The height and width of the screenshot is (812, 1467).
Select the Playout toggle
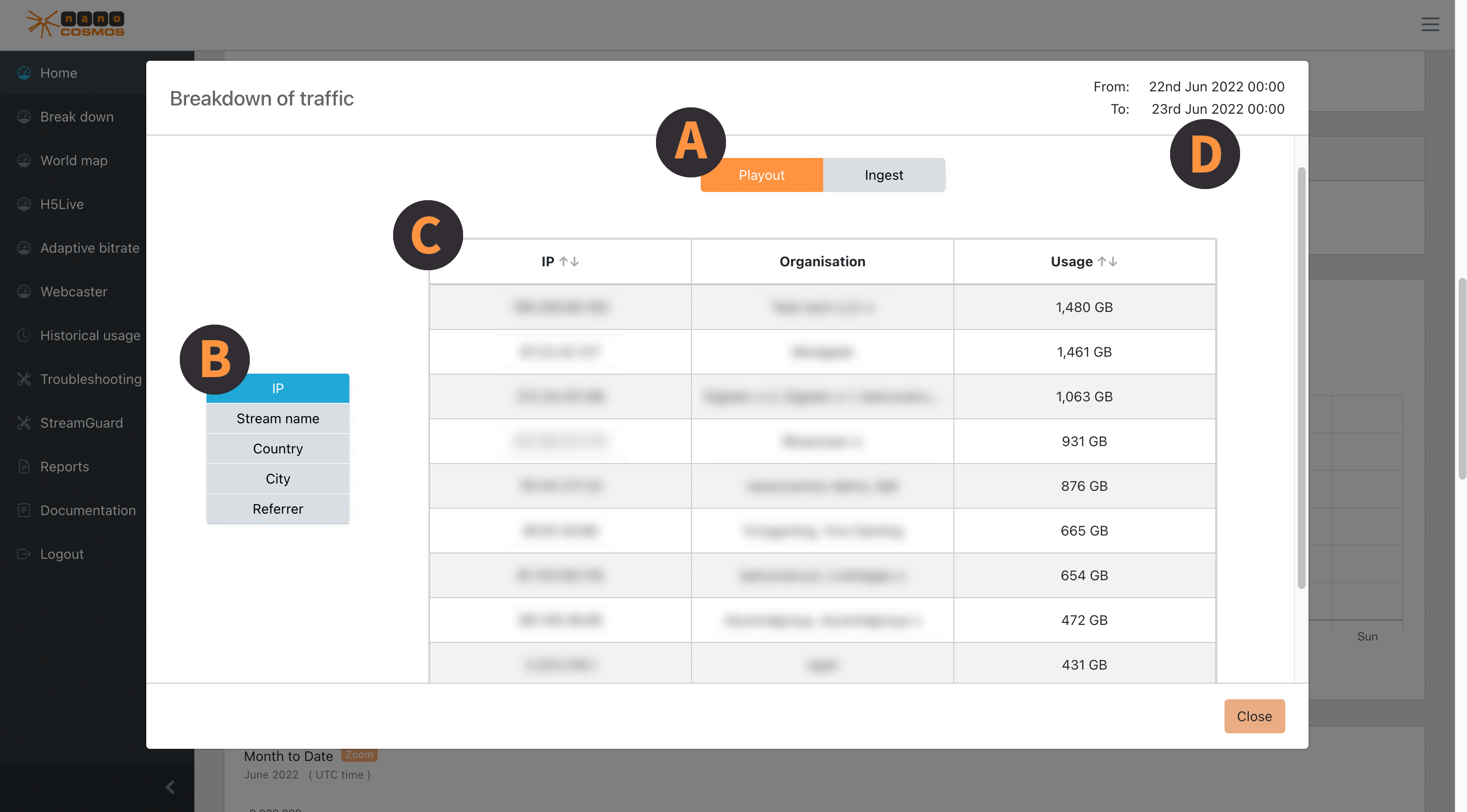[761, 175]
